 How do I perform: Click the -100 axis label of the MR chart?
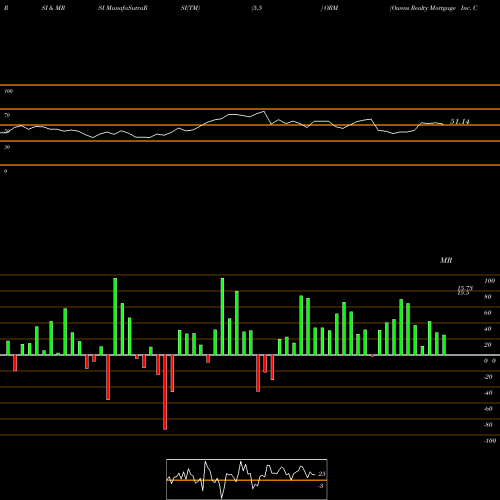(490, 441)
